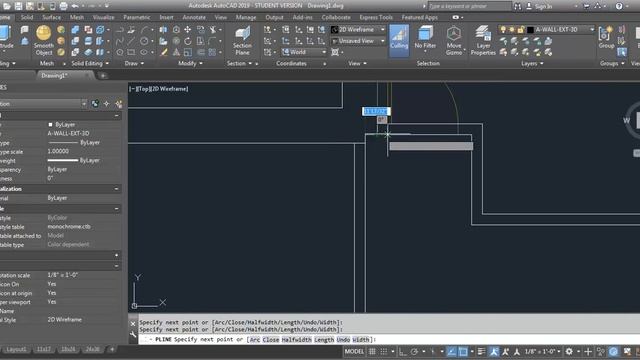Click the Undo option in command line
The width and height of the screenshot is (640, 360).
pos(343,340)
